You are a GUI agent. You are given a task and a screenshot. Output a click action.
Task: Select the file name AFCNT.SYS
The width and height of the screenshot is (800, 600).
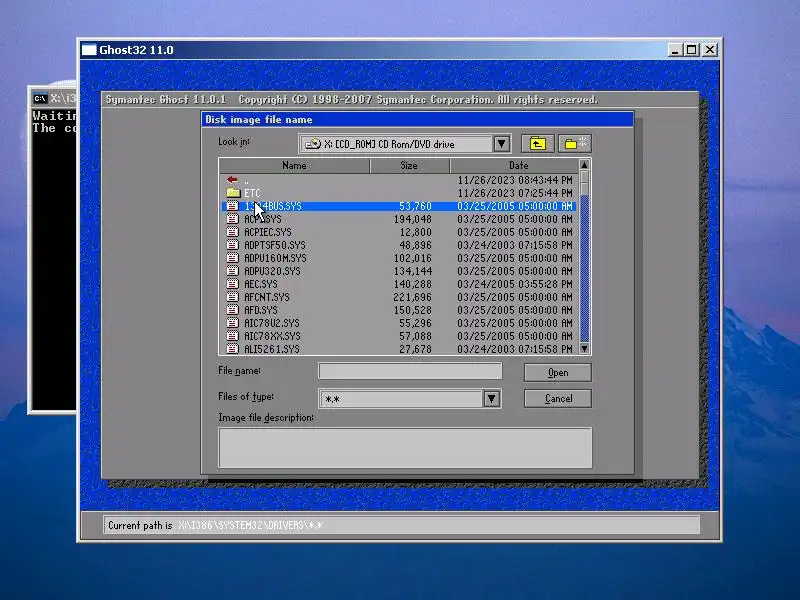click(267, 297)
